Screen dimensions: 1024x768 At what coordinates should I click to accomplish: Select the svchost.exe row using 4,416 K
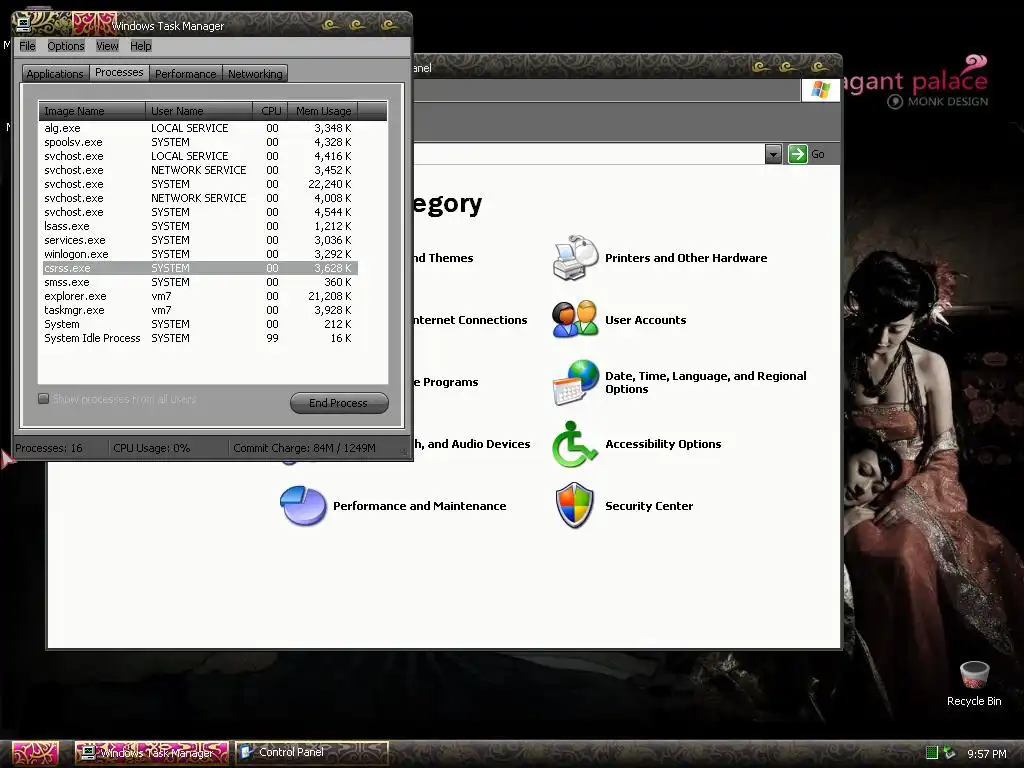coord(199,156)
